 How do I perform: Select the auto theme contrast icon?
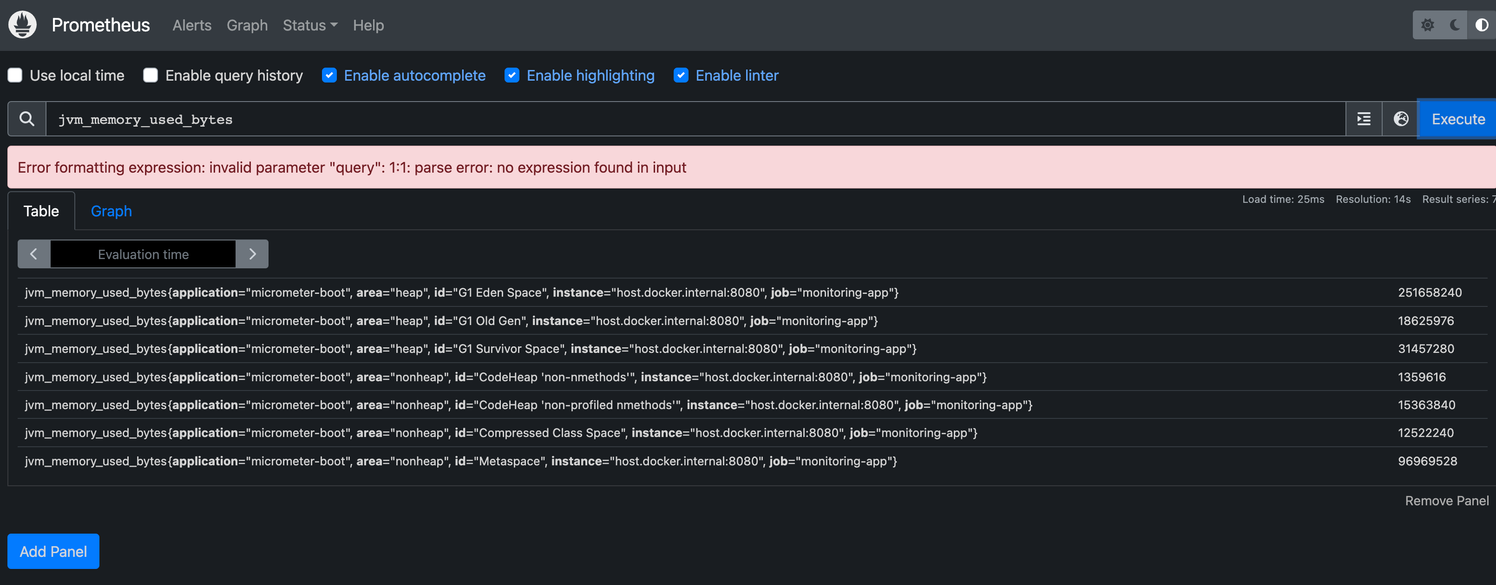1481,25
